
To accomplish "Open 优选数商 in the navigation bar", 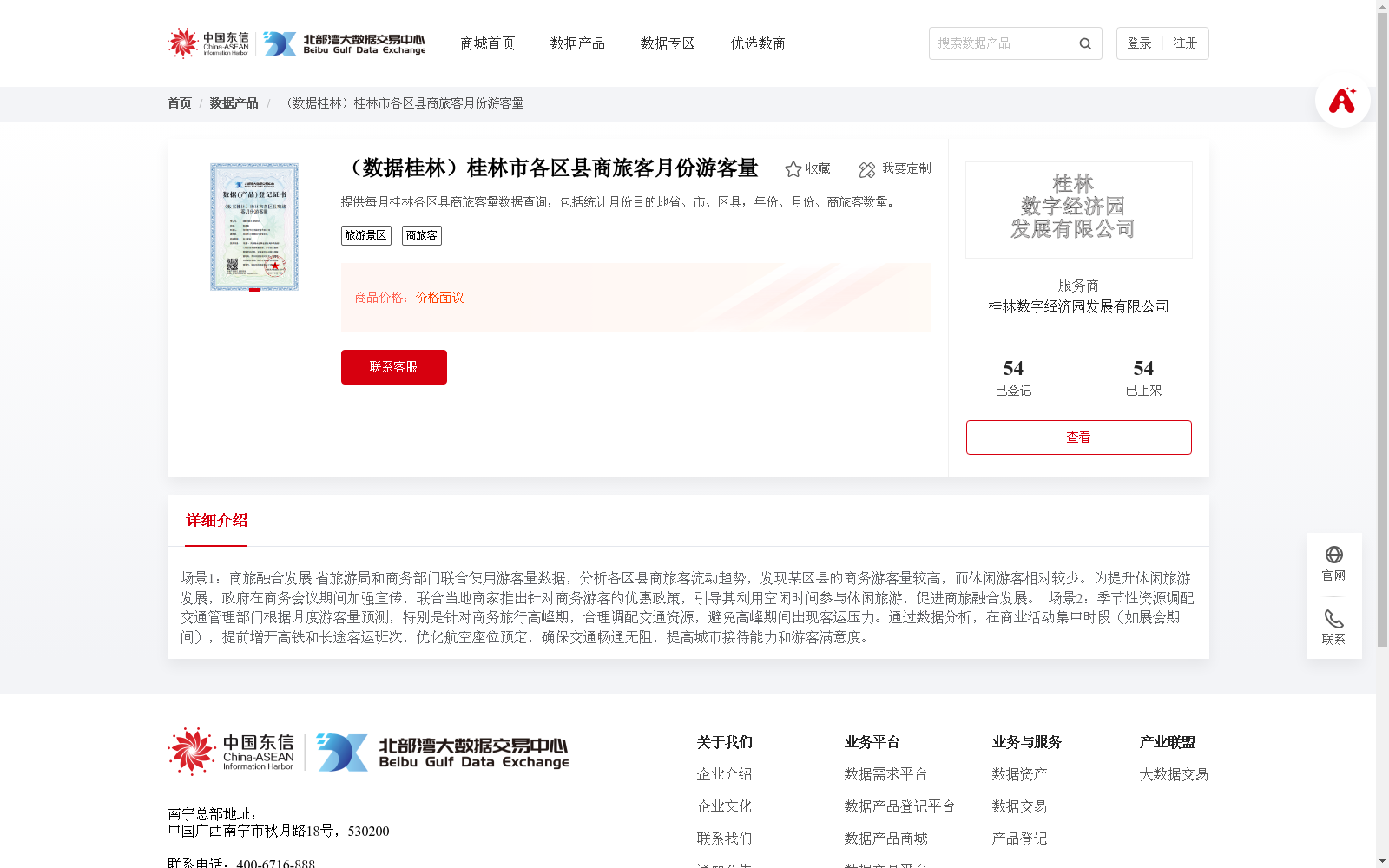I will (x=758, y=43).
